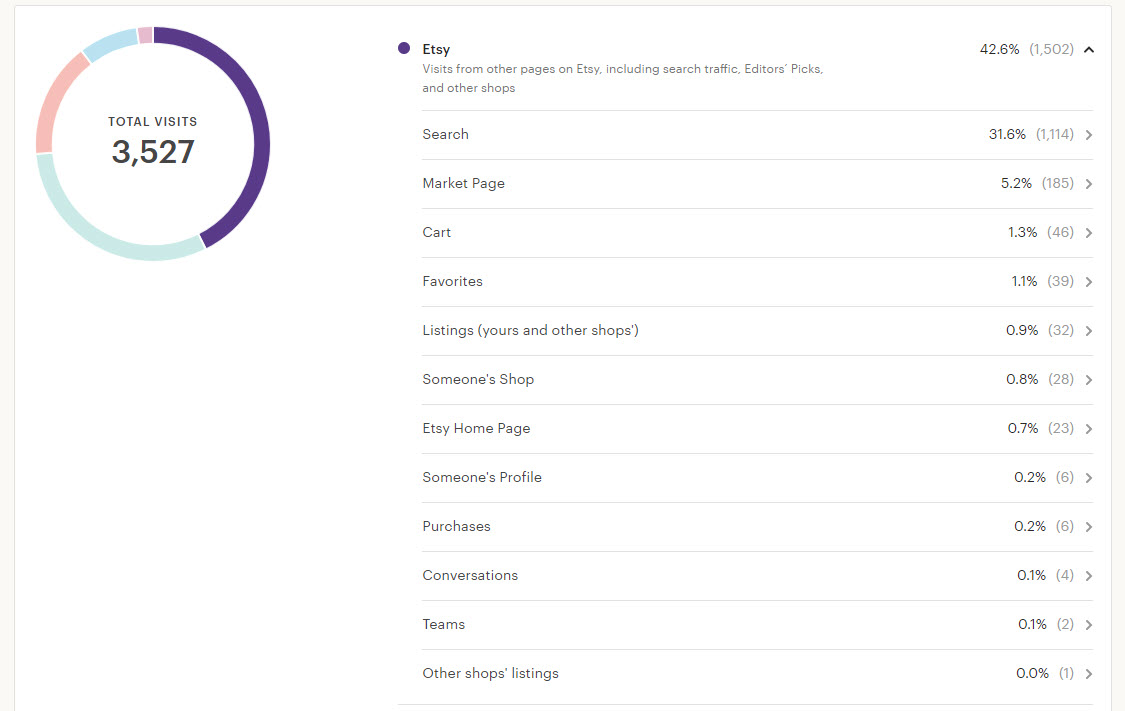This screenshot has width=1125, height=711.
Task: Open Someone's Profile traffic details
Action: pyautogui.click(x=482, y=477)
